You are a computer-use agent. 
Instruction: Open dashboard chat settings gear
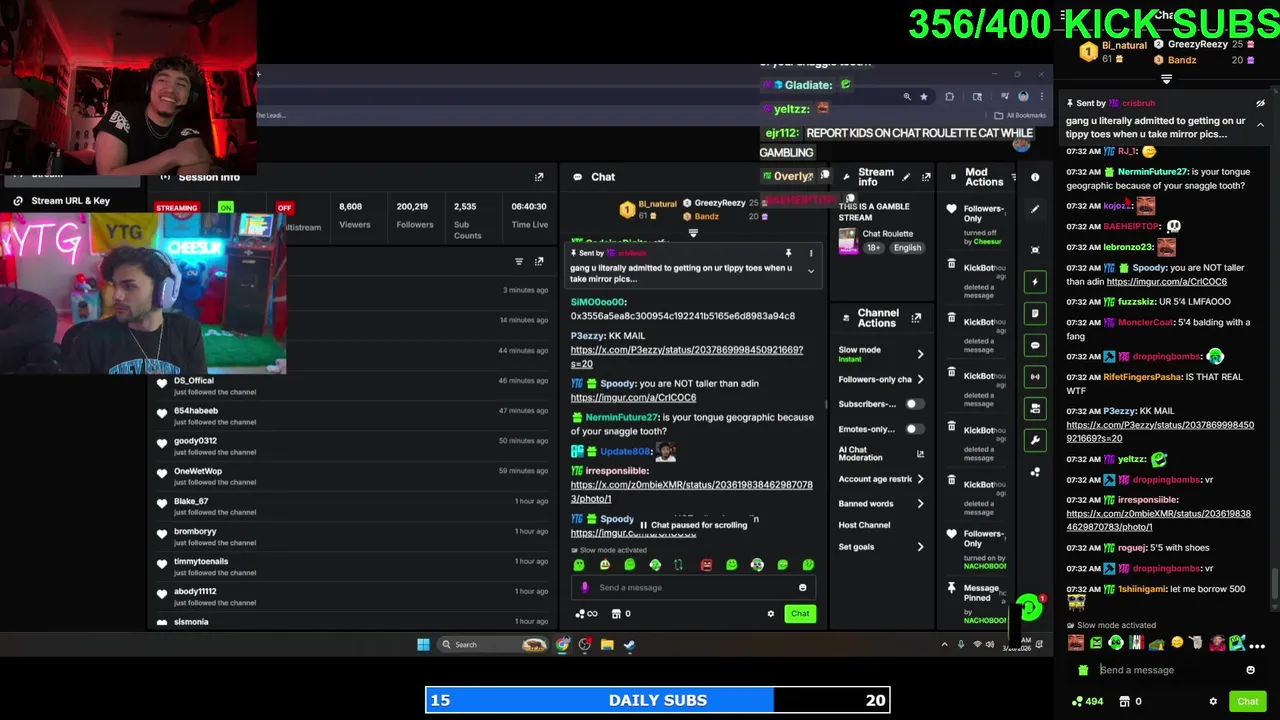pyautogui.click(x=770, y=614)
